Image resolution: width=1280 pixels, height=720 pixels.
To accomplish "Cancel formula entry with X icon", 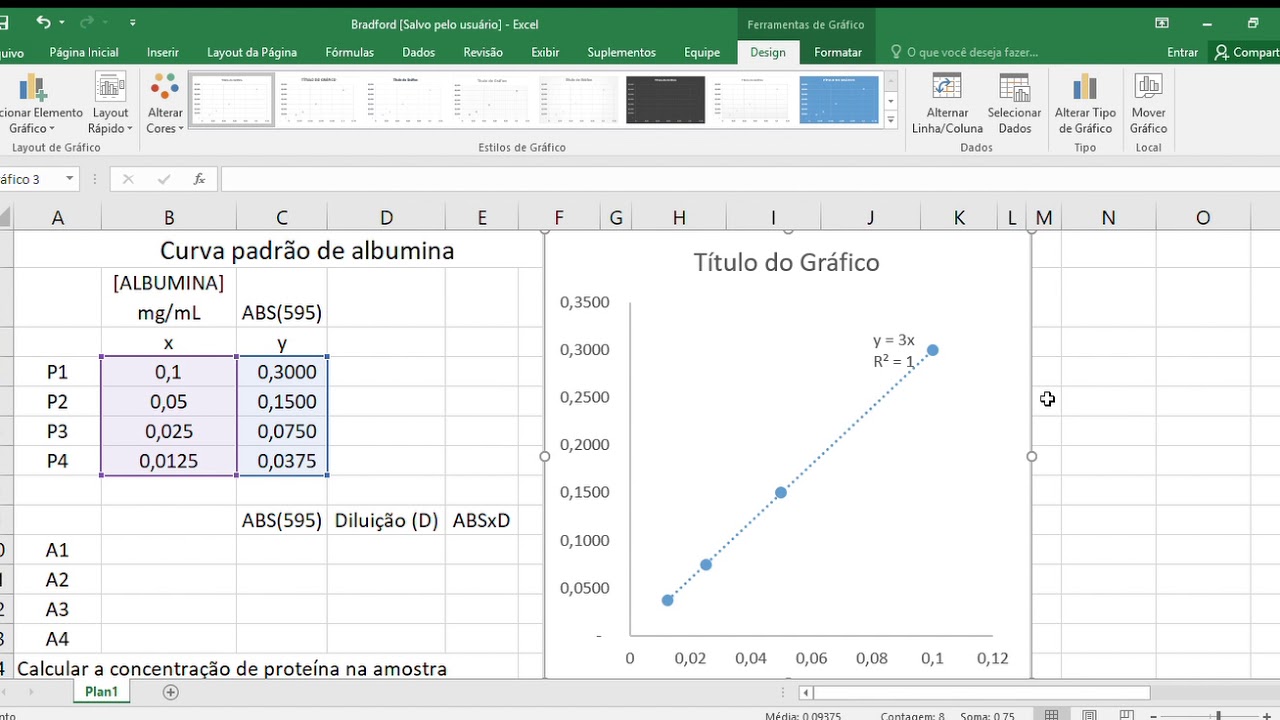I will (x=127, y=179).
